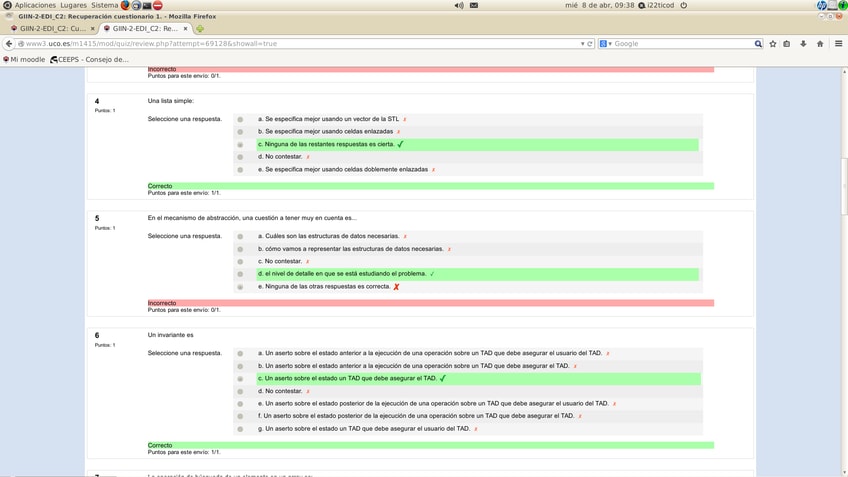Click the vertical page scrollbar thumb
This screenshot has width=848, height=477.
click(x=844, y=187)
